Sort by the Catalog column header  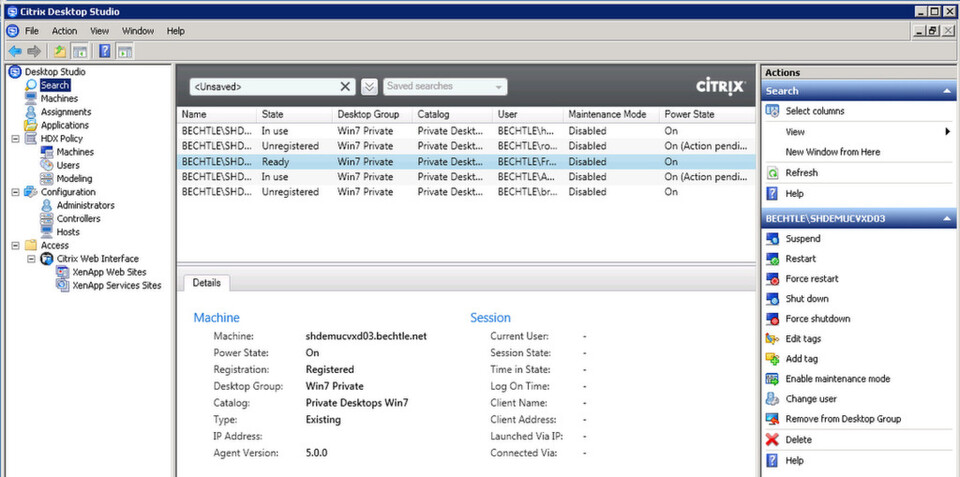[x=452, y=115]
